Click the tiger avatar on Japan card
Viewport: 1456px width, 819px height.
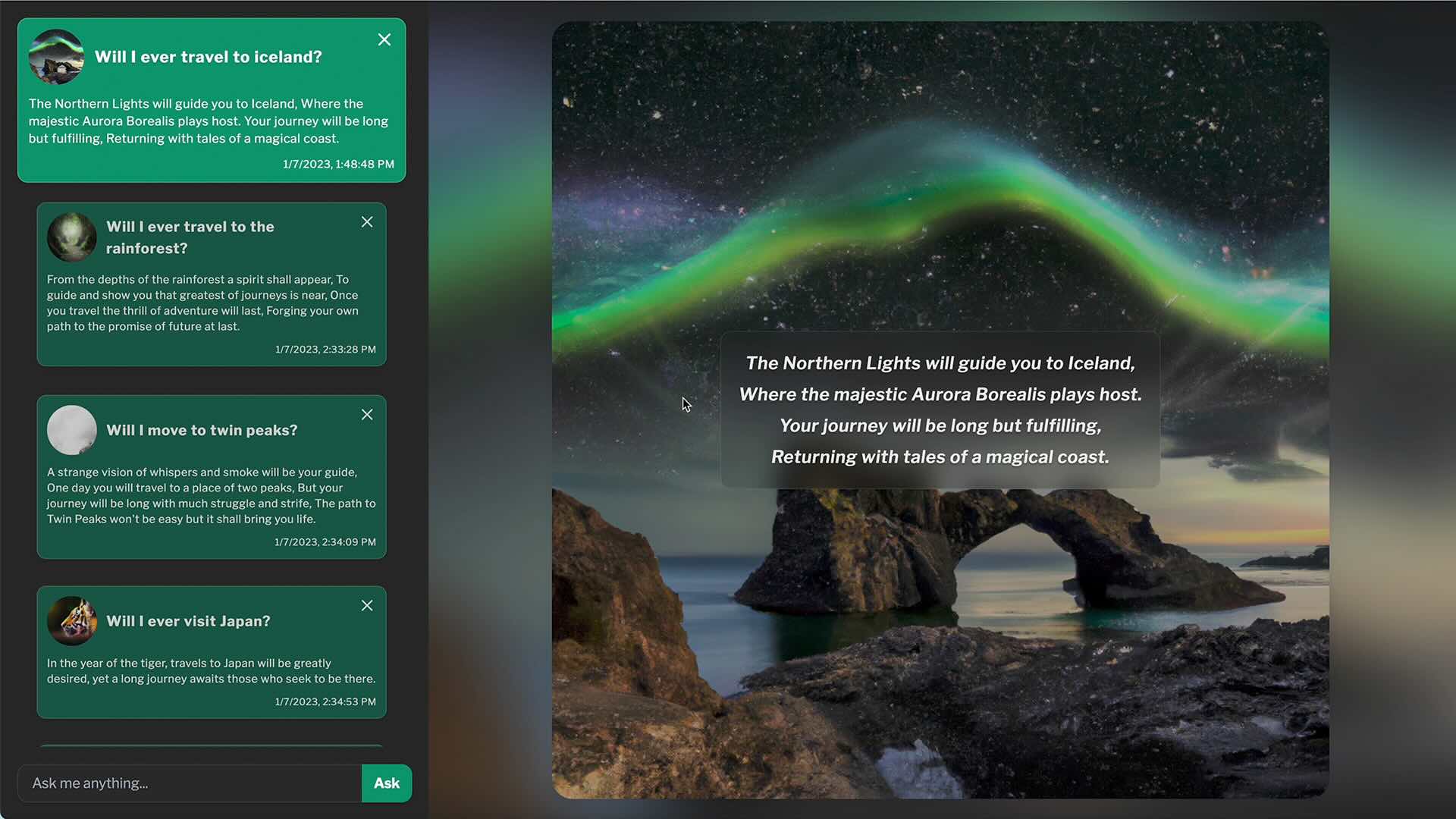[72, 621]
